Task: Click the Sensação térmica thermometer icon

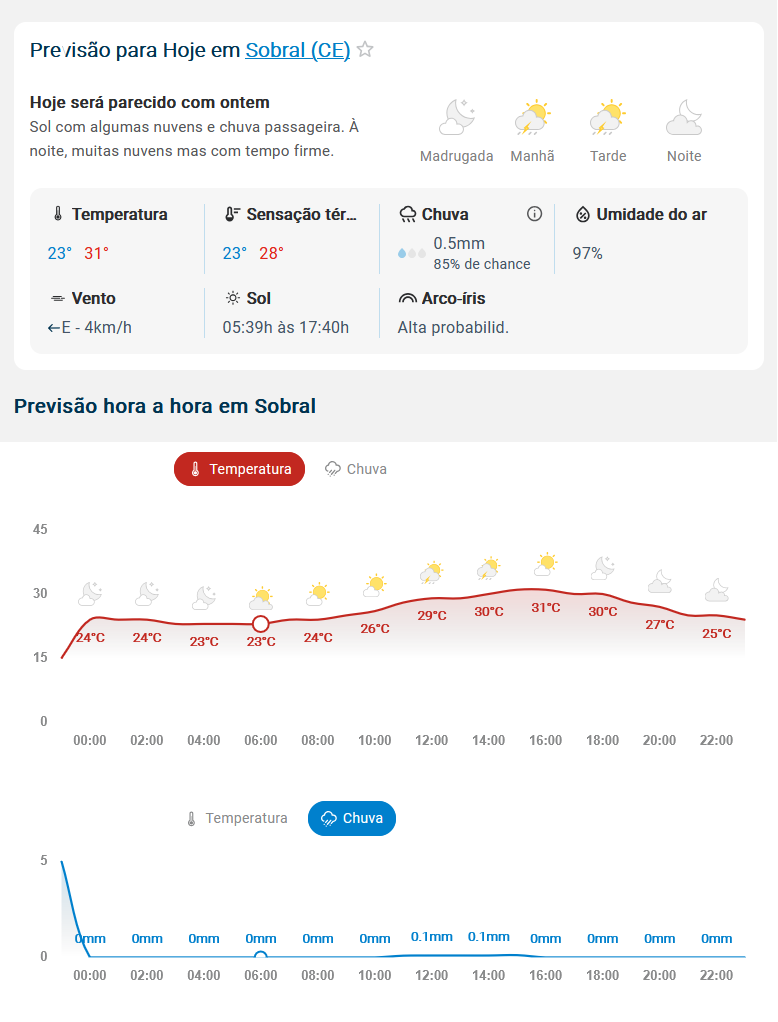Action: [x=232, y=214]
